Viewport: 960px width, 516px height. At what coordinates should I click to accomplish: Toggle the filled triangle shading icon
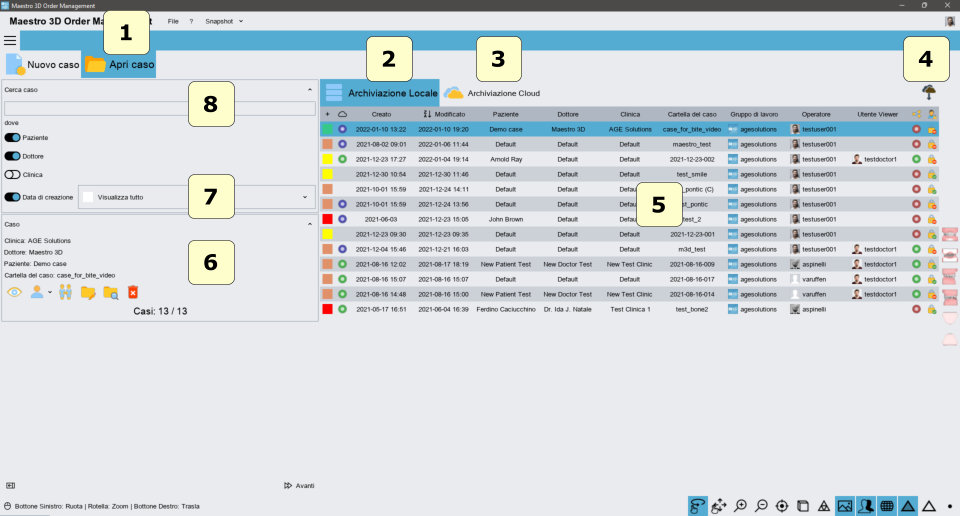coord(908,506)
